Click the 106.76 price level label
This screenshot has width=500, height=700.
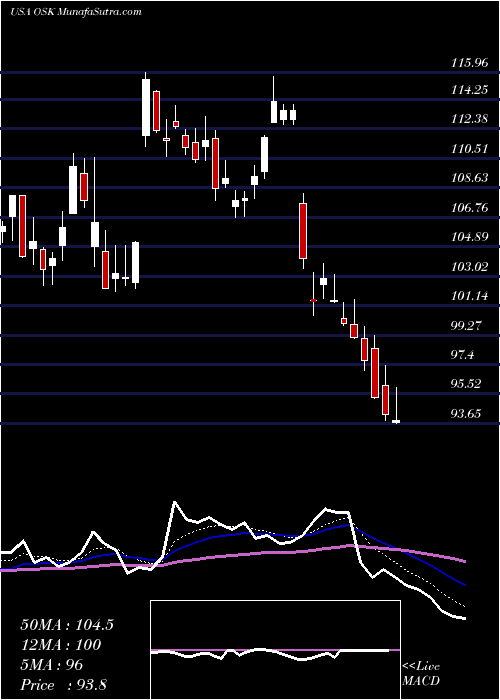(470, 208)
